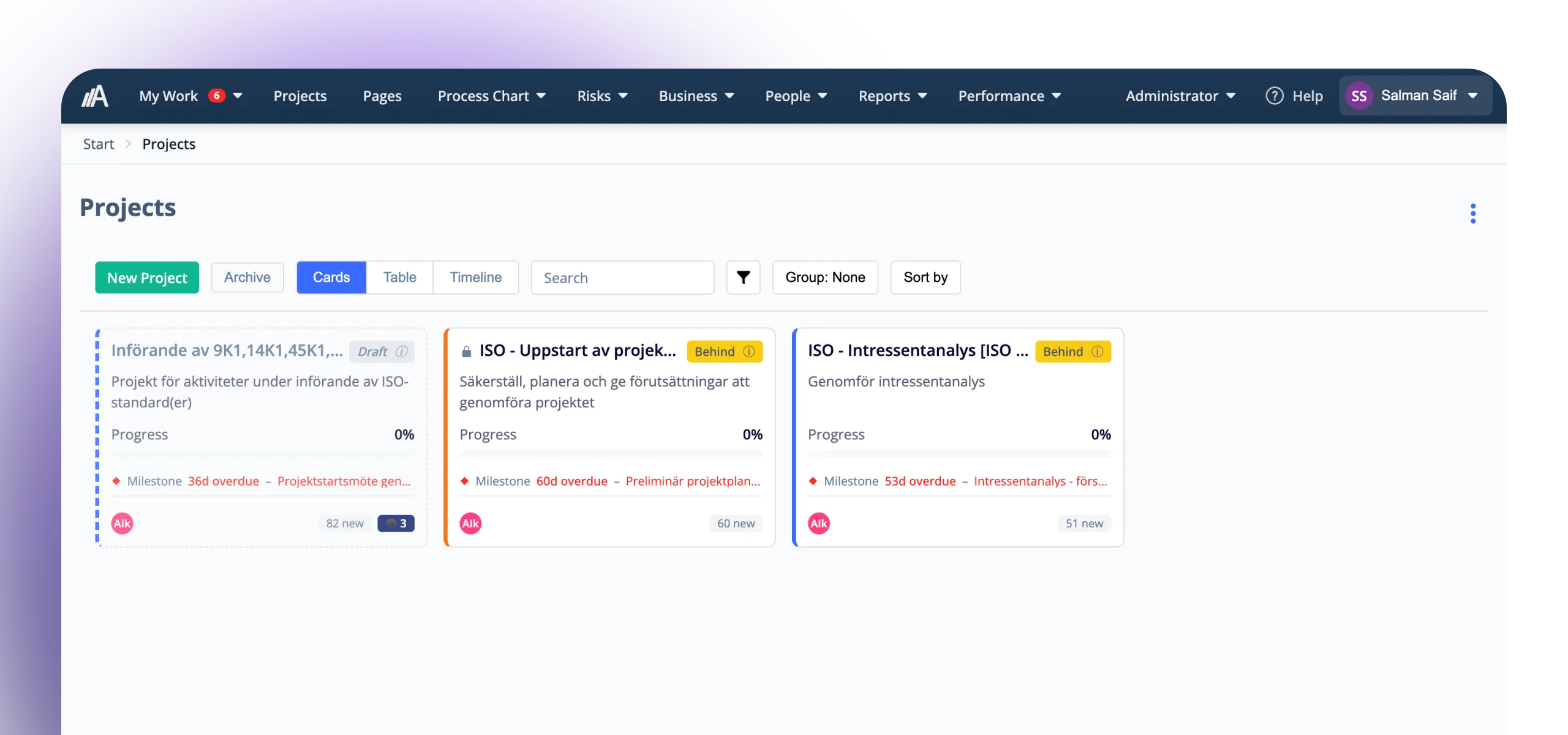Click the Help link
The height and width of the screenshot is (735, 1568).
(x=1308, y=96)
